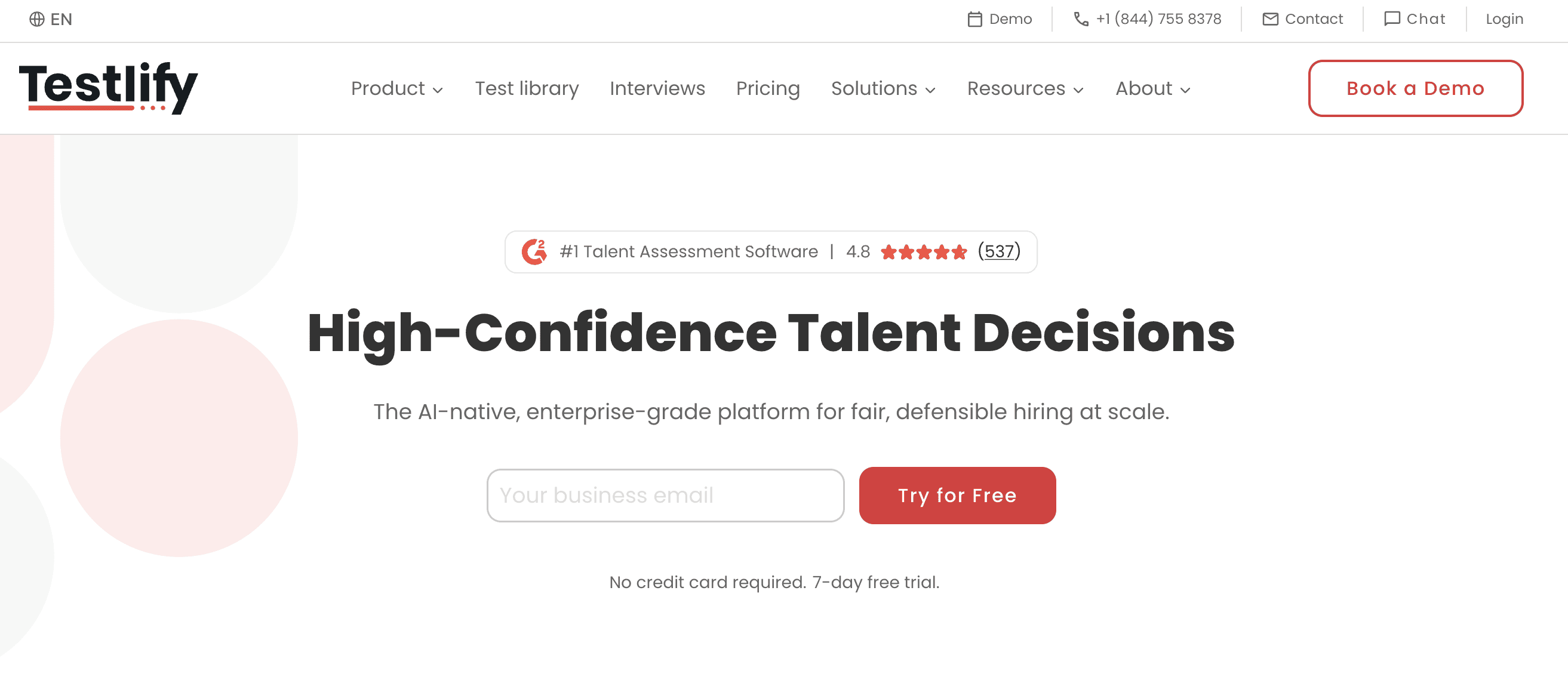This screenshot has width=1568, height=689.
Task: Select the calendar Demo icon
Action: (975, 19)
